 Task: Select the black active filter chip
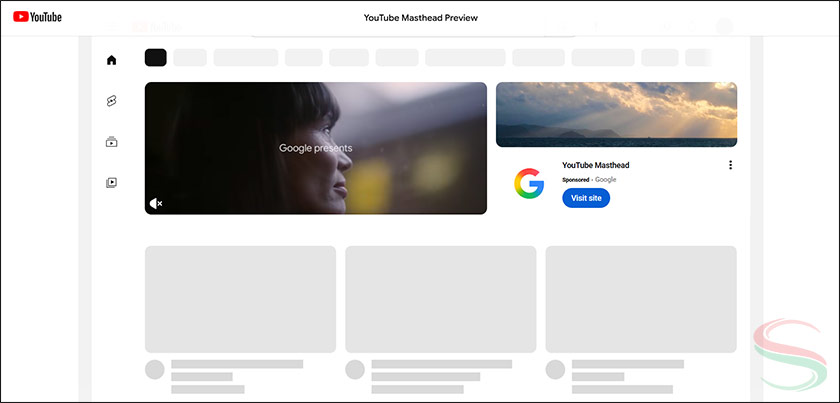(x=155, y=57)
